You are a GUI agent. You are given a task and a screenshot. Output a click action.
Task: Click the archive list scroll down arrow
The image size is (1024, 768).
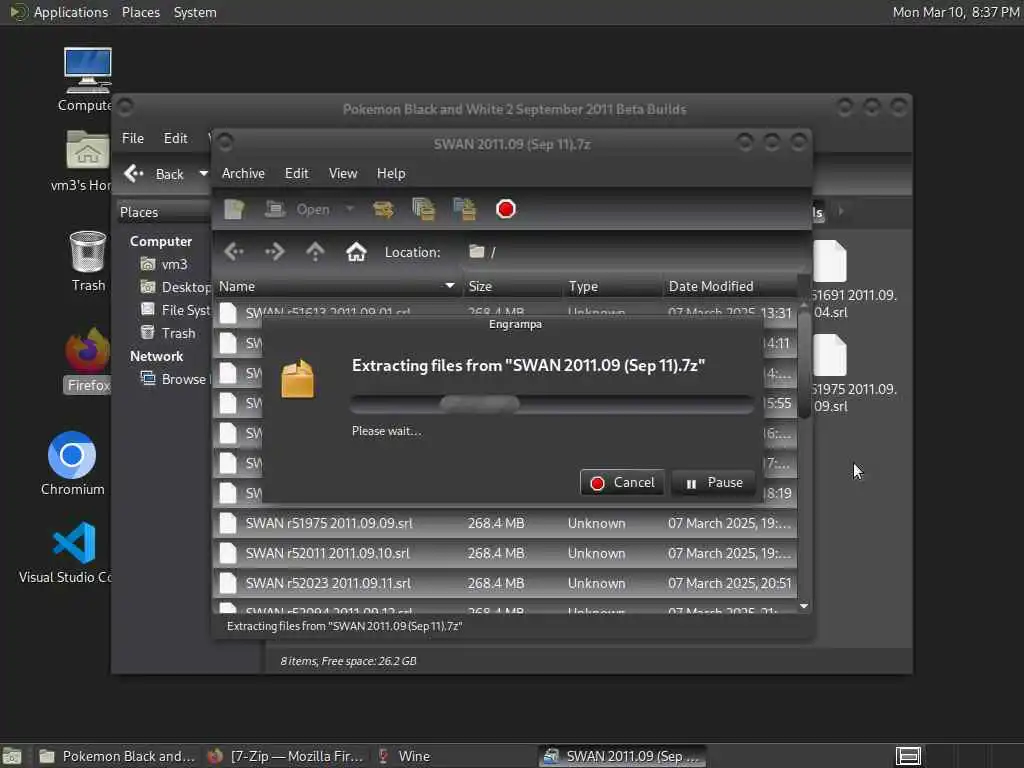804,606
